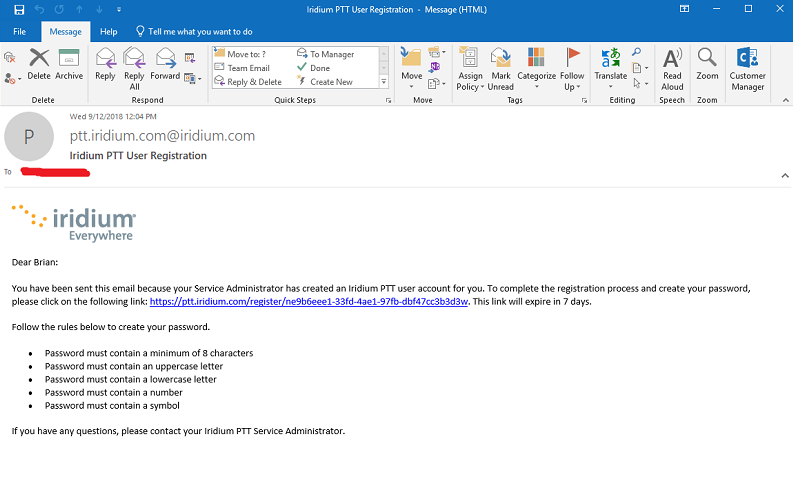793x488 pixels.
Task: Open the Help ribbon tab
Action: click(x=108, y=31)
